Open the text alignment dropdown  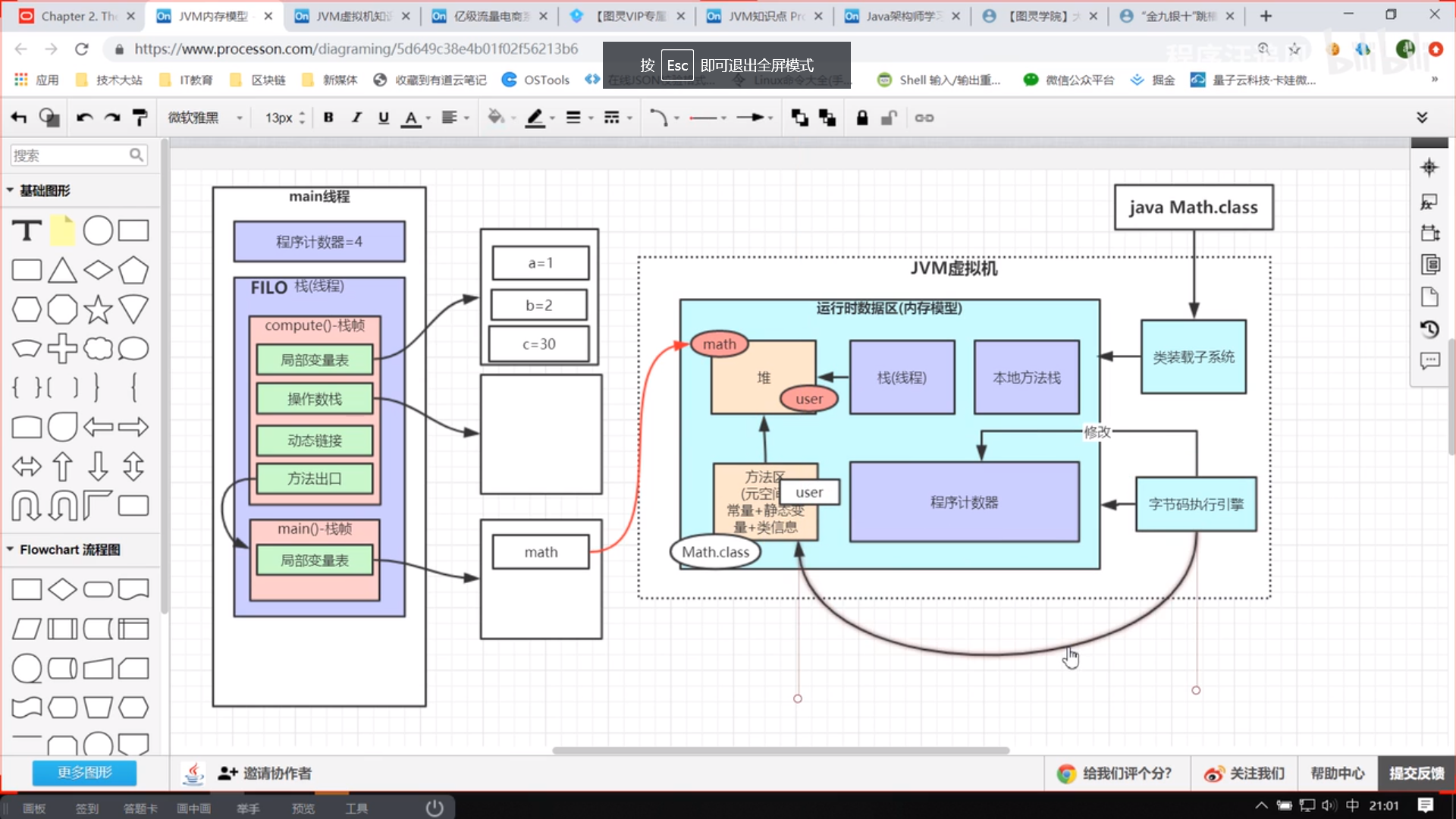(455, 118)
